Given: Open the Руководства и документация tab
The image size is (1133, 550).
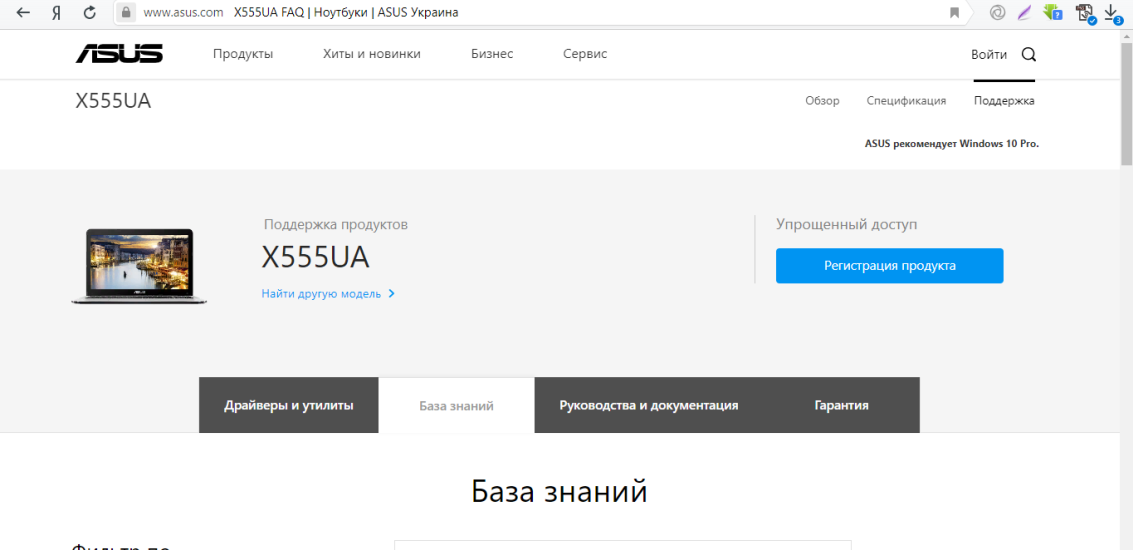Looking at the screenshot, I should click(x=649, y=405).
